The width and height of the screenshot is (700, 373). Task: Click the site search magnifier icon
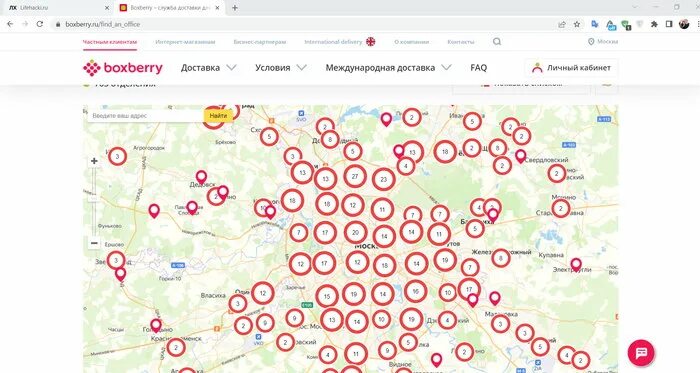pyautogui.click(x=497, y=41)
